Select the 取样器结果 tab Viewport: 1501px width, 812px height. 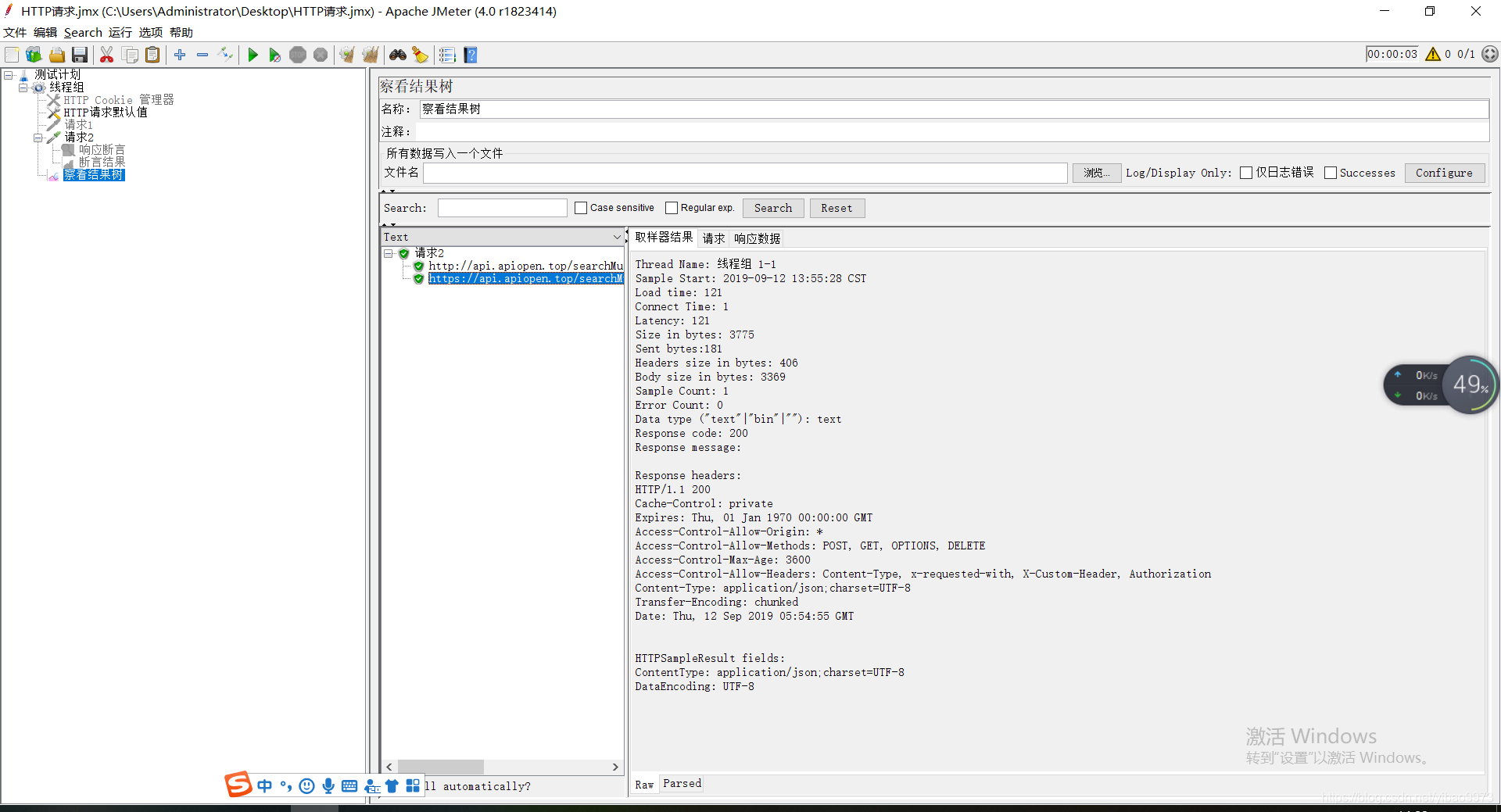tap(664, 238)
